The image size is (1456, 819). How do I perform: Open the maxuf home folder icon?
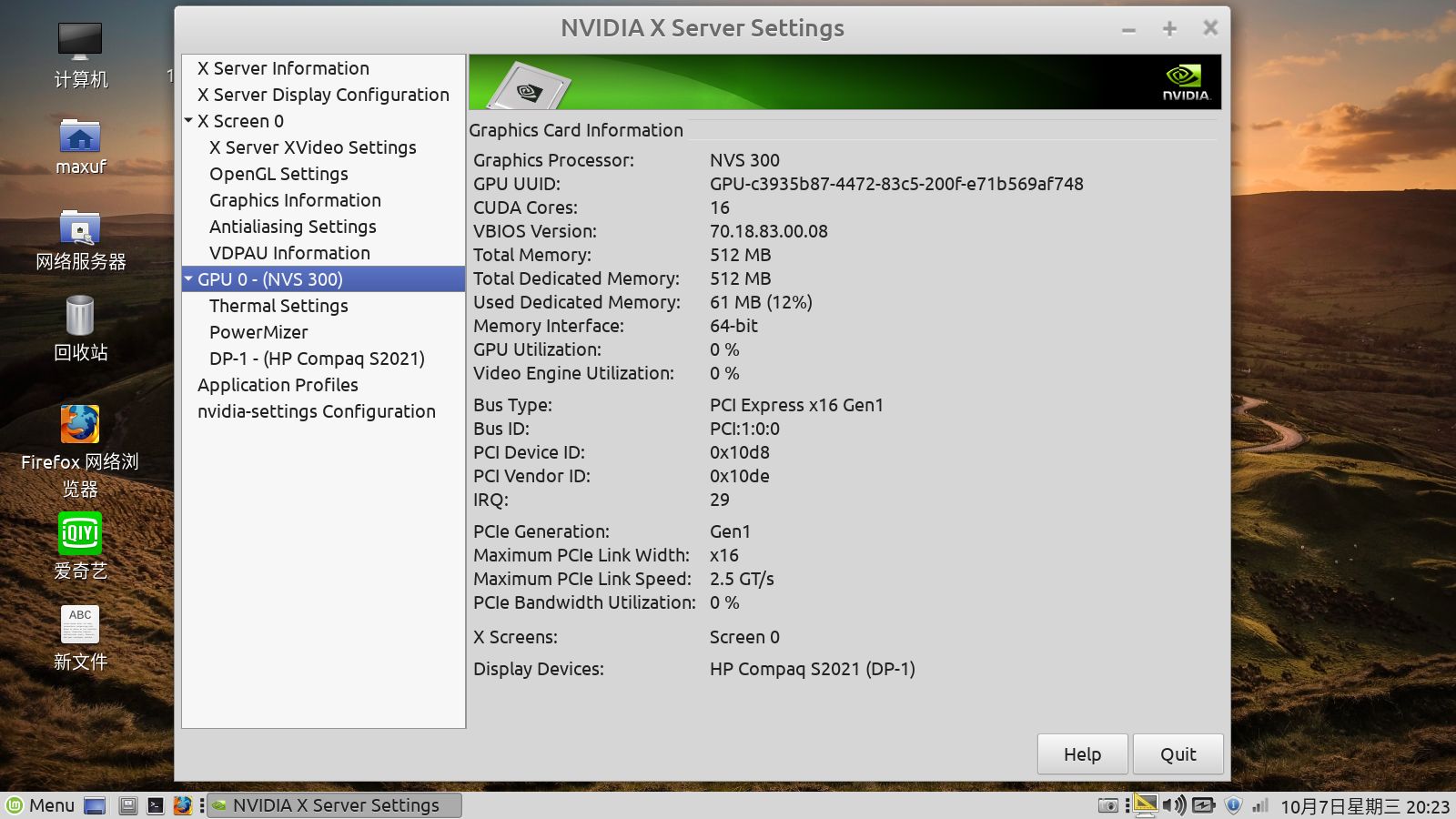pos(80,137)
